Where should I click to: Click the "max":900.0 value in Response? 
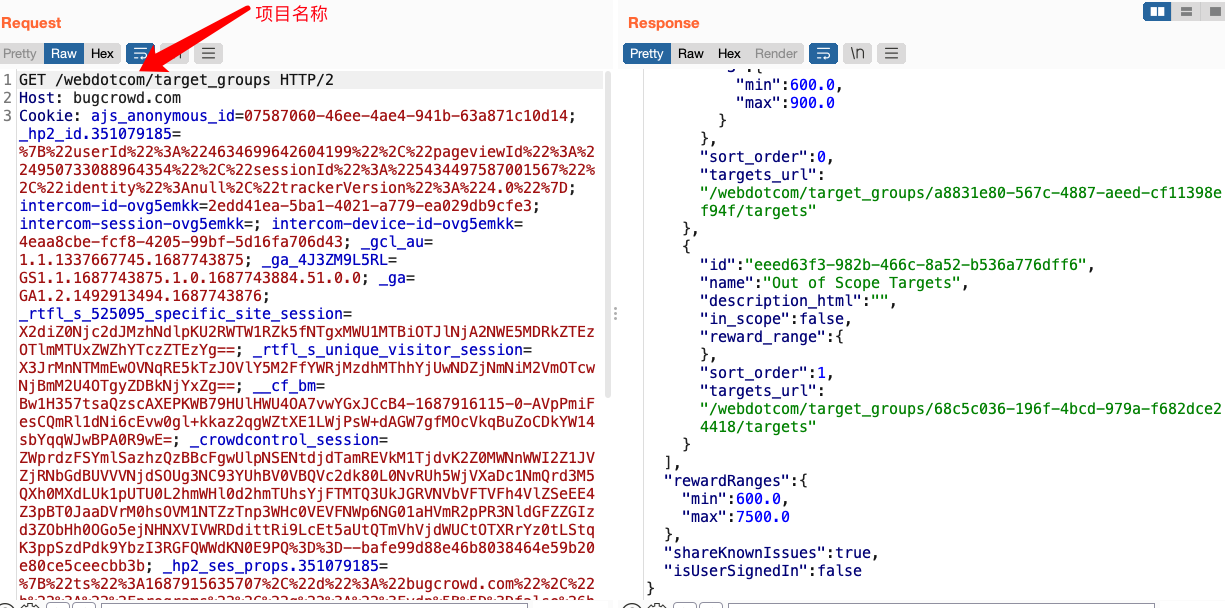[x=784, y=102]
